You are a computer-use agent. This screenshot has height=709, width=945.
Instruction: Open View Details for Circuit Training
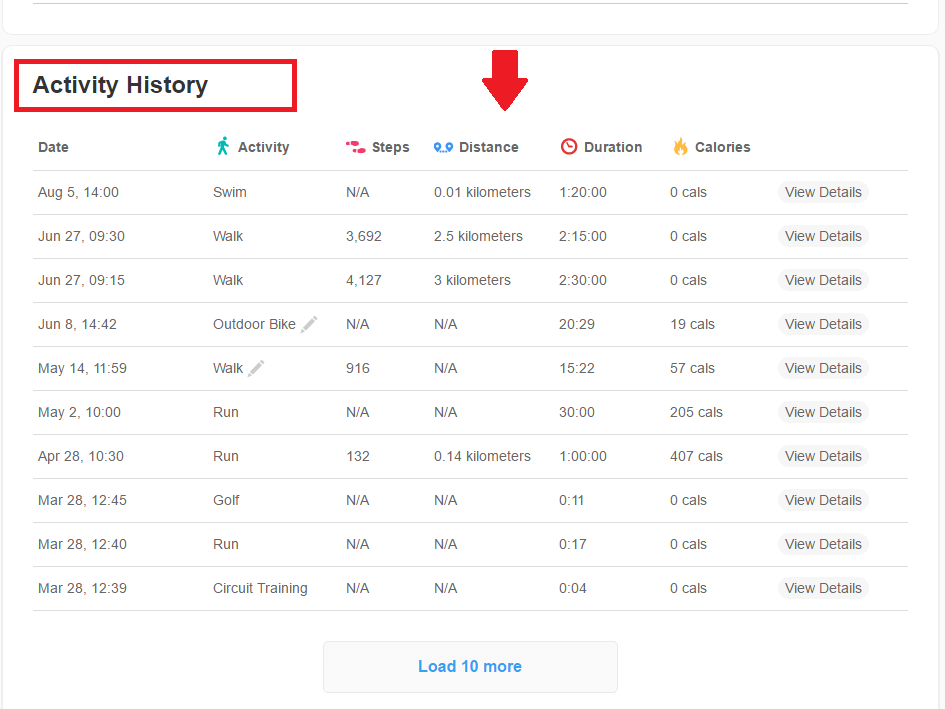click(x=823, y=588)
